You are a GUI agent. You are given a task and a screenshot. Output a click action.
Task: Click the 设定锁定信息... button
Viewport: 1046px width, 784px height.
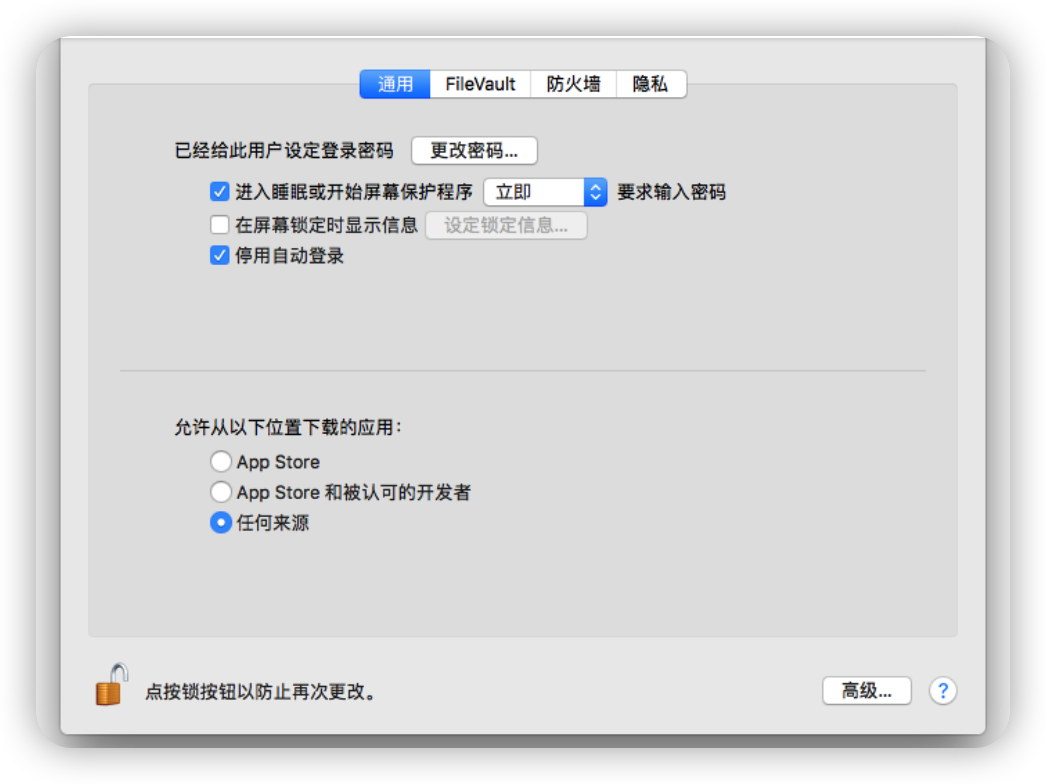click(x=506, y=225)
